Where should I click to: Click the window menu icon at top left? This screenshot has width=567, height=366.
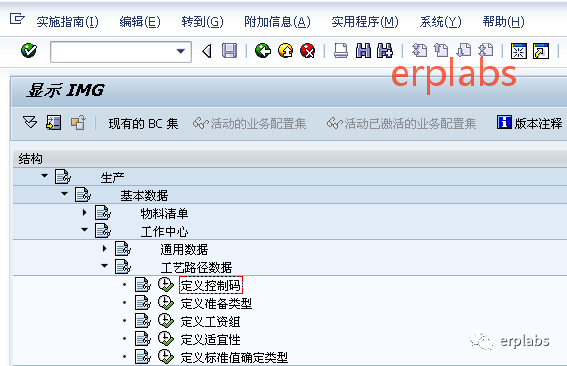pos(17,18)
